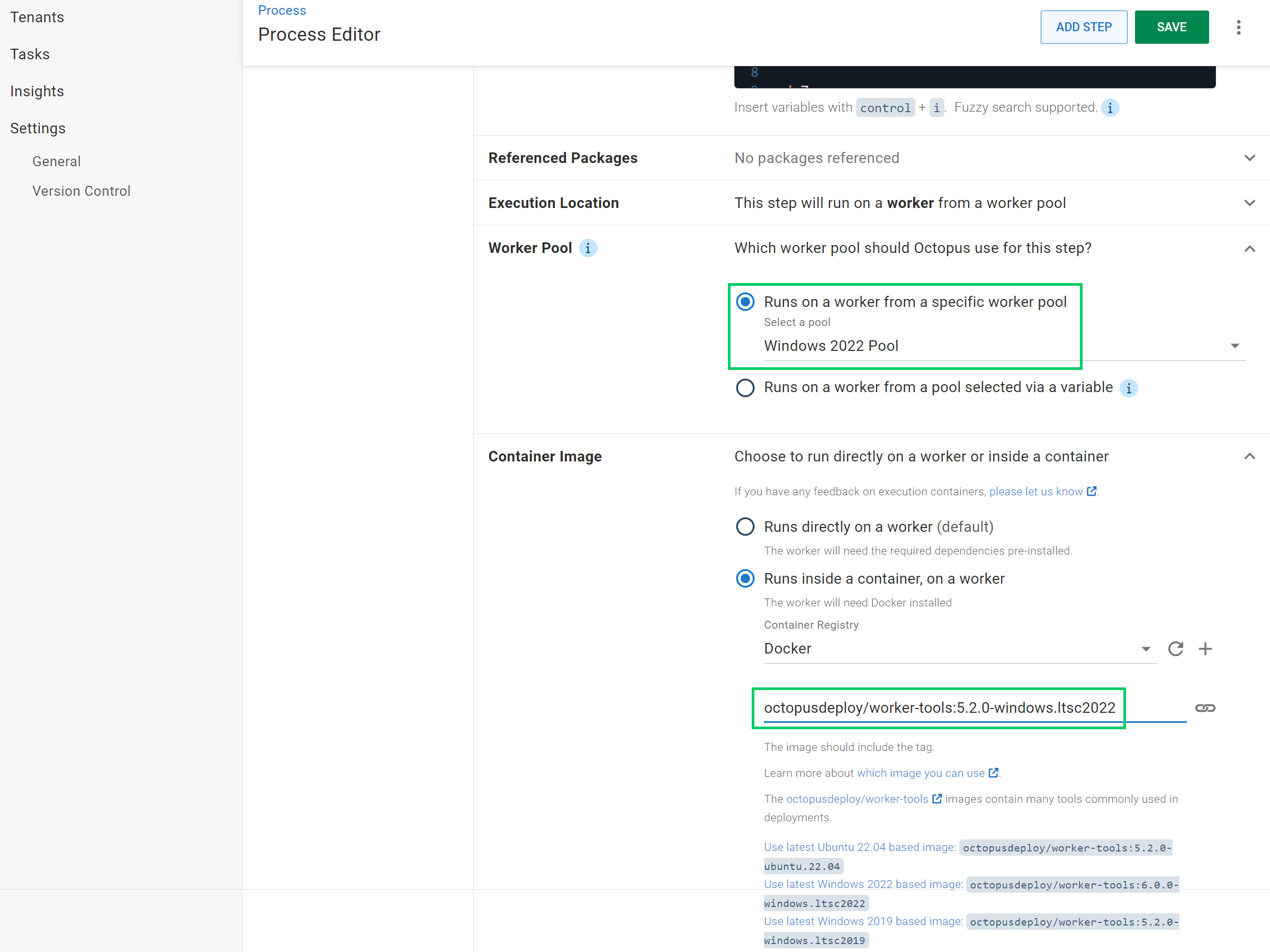Select 'Runs on a worker from a pool selected via a variable'
This screenshot has width=1270, height=952.
[x=745, y=388]
